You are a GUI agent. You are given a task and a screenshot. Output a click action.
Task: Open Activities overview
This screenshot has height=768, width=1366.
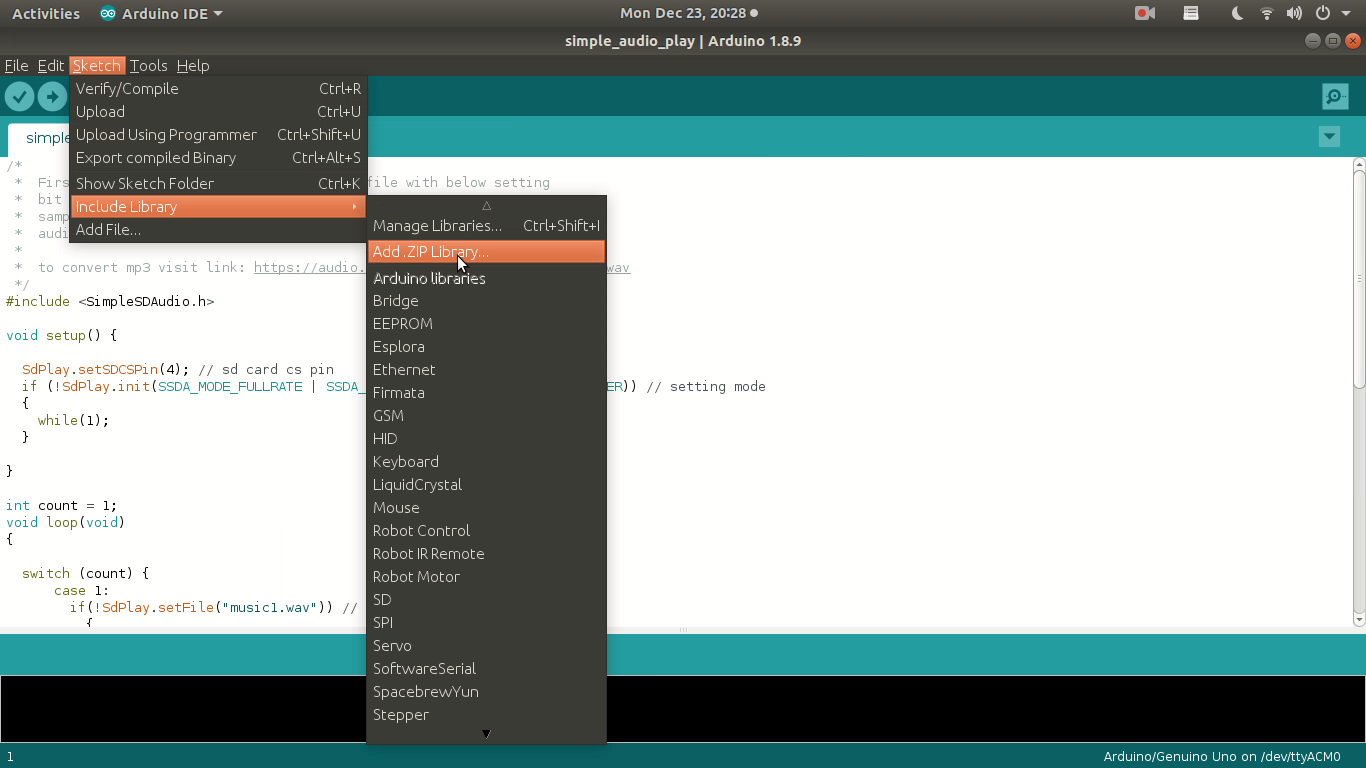tap(46, 13)
